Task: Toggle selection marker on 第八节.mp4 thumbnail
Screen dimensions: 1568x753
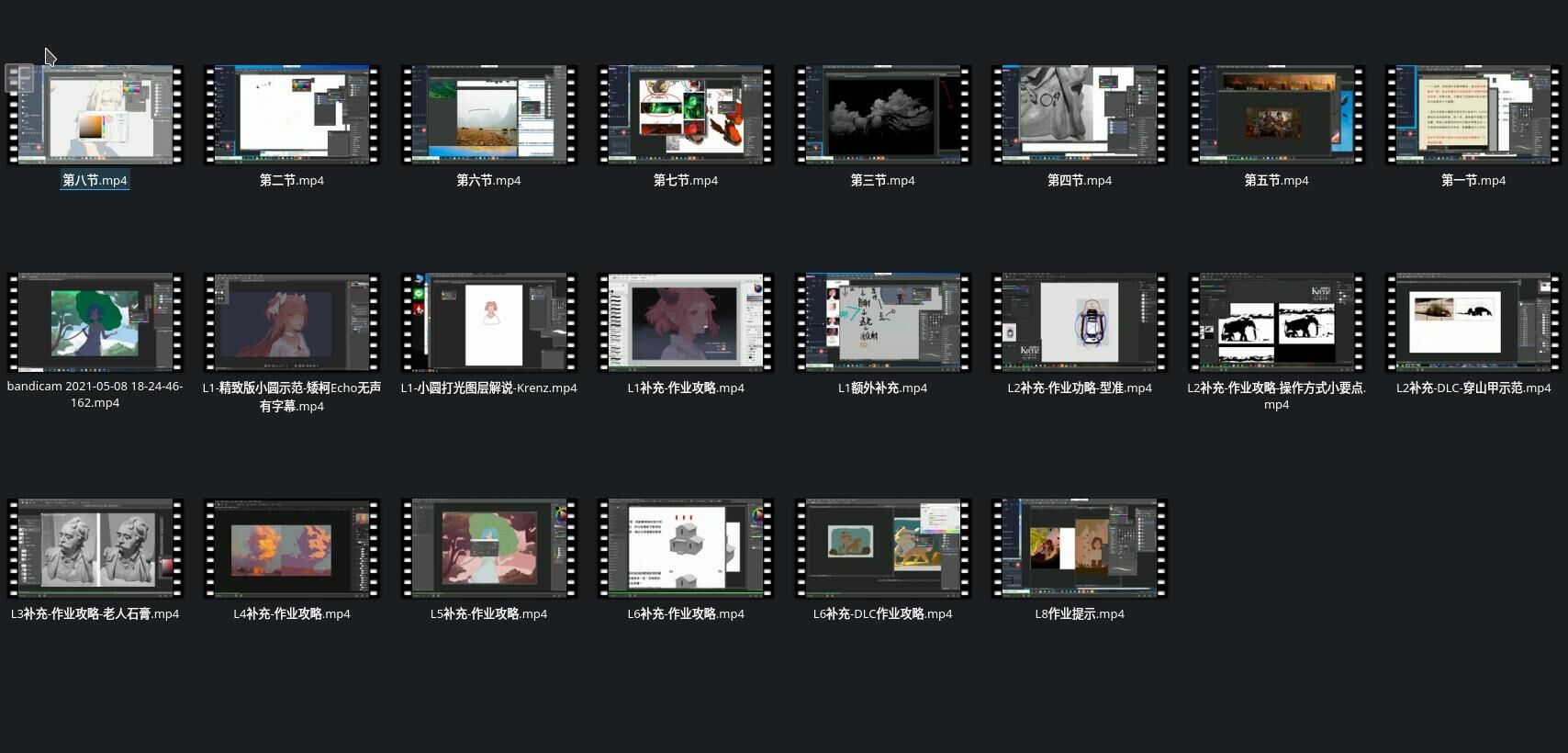Action: 19,78
